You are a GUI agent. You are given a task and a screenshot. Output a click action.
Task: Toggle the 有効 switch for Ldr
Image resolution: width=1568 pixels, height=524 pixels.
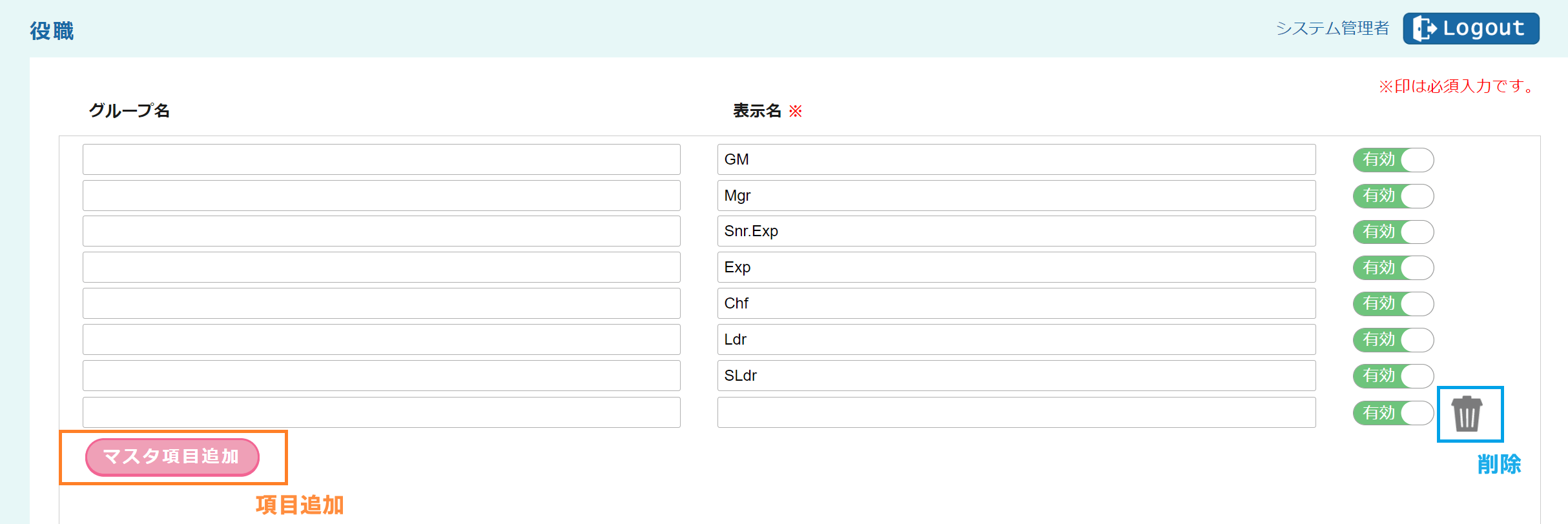[1393, 340]
